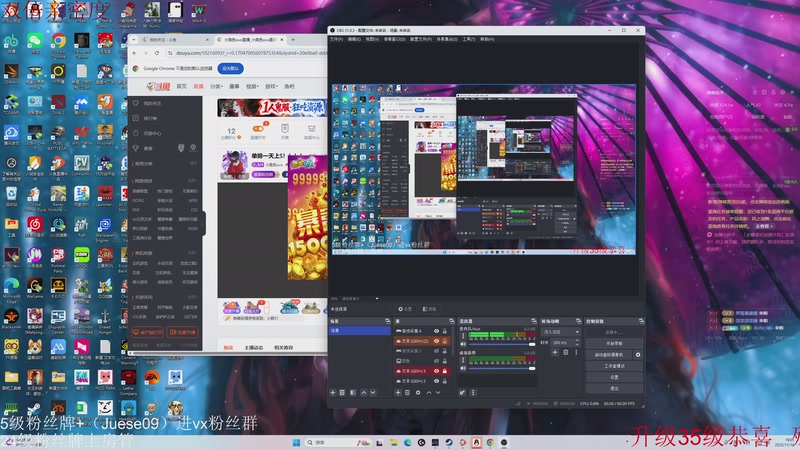Toggle visibility of 游戏采集 4 source
Viewport: 800px width, 450px height.
436,331
